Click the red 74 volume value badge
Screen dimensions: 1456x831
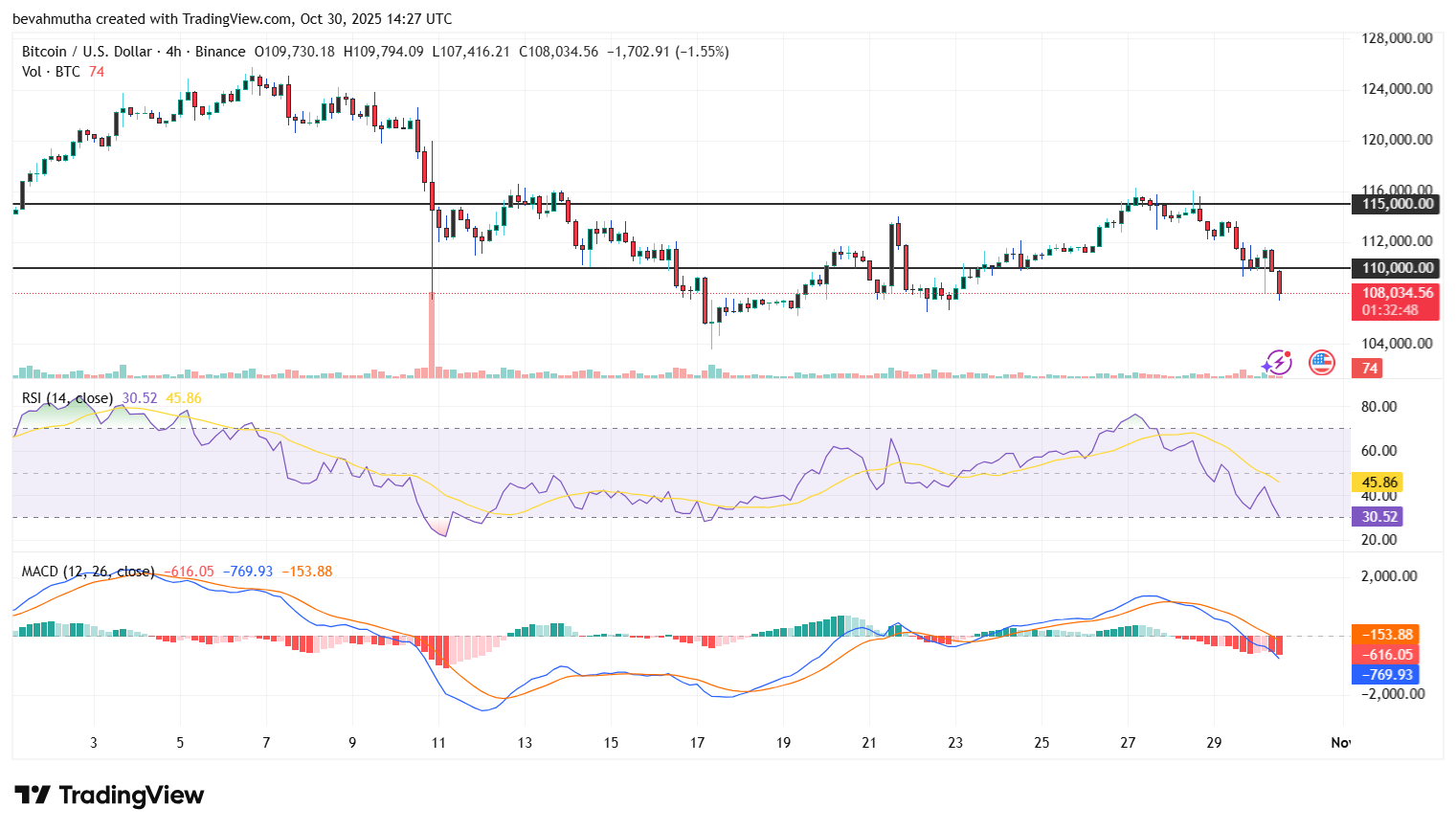[1367, 368]
